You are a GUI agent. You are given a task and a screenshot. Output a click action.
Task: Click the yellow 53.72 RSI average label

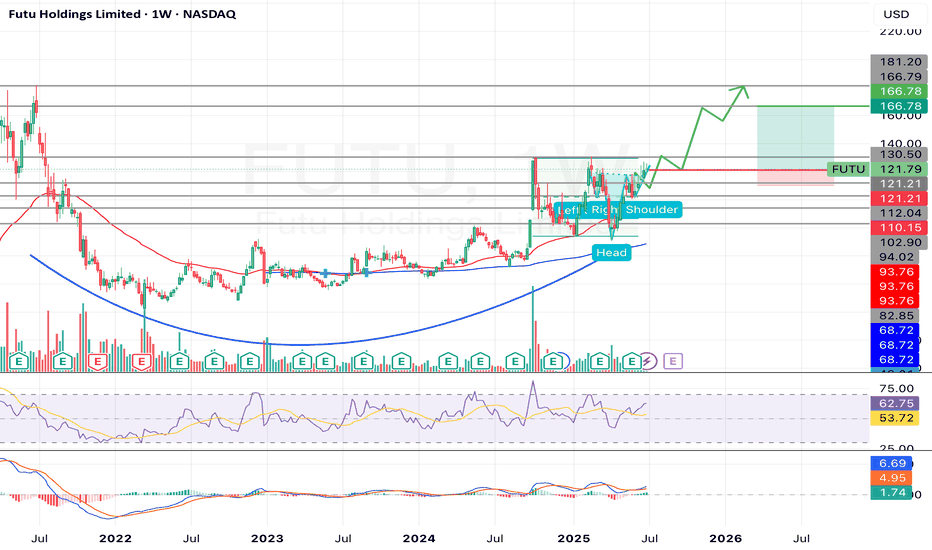(x=895, y=418)
